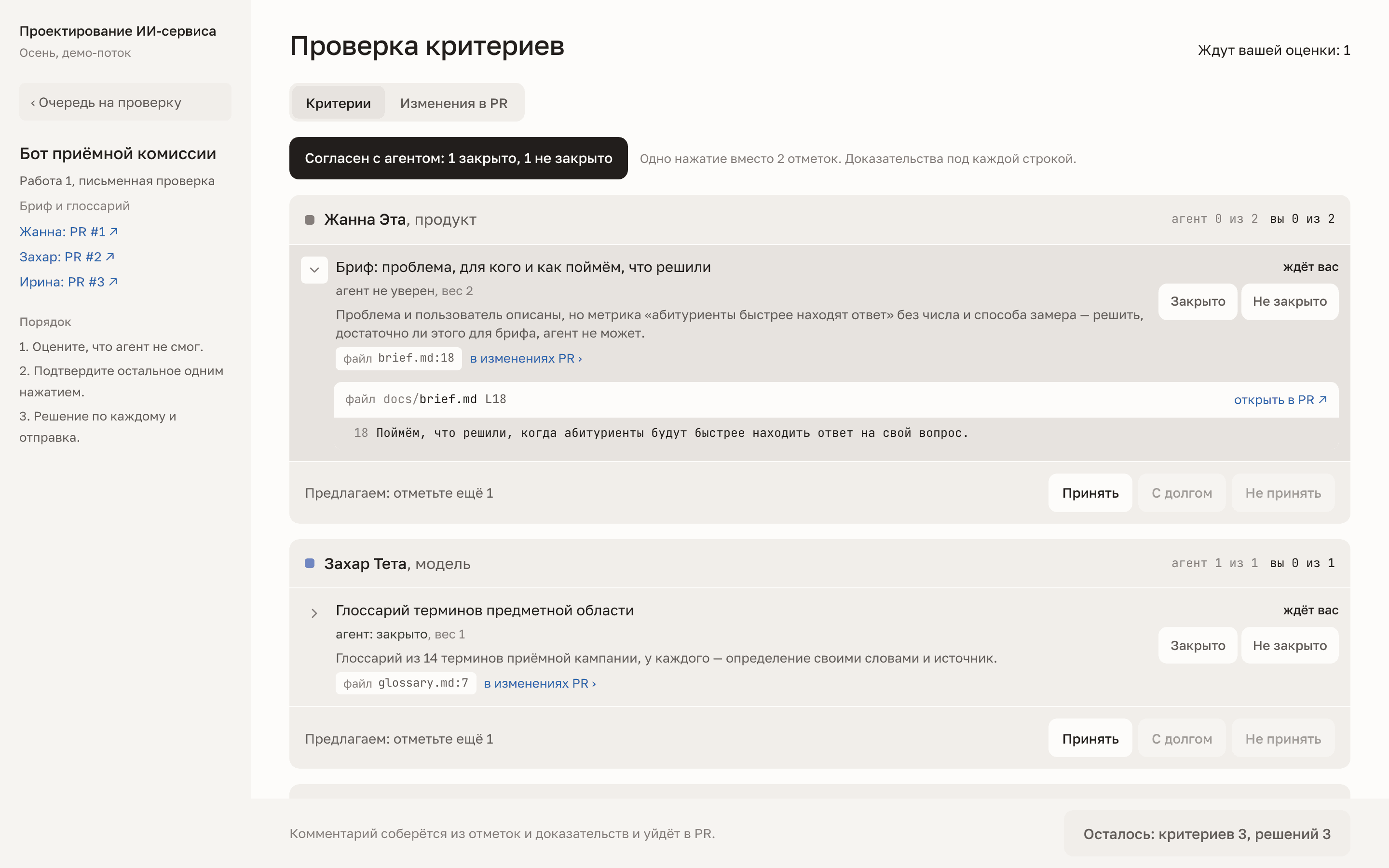Follow в изменениях PR link beside brief.md:18
Image resolution: width=1389 pixels, height=868 pixels.
[526, 358]
